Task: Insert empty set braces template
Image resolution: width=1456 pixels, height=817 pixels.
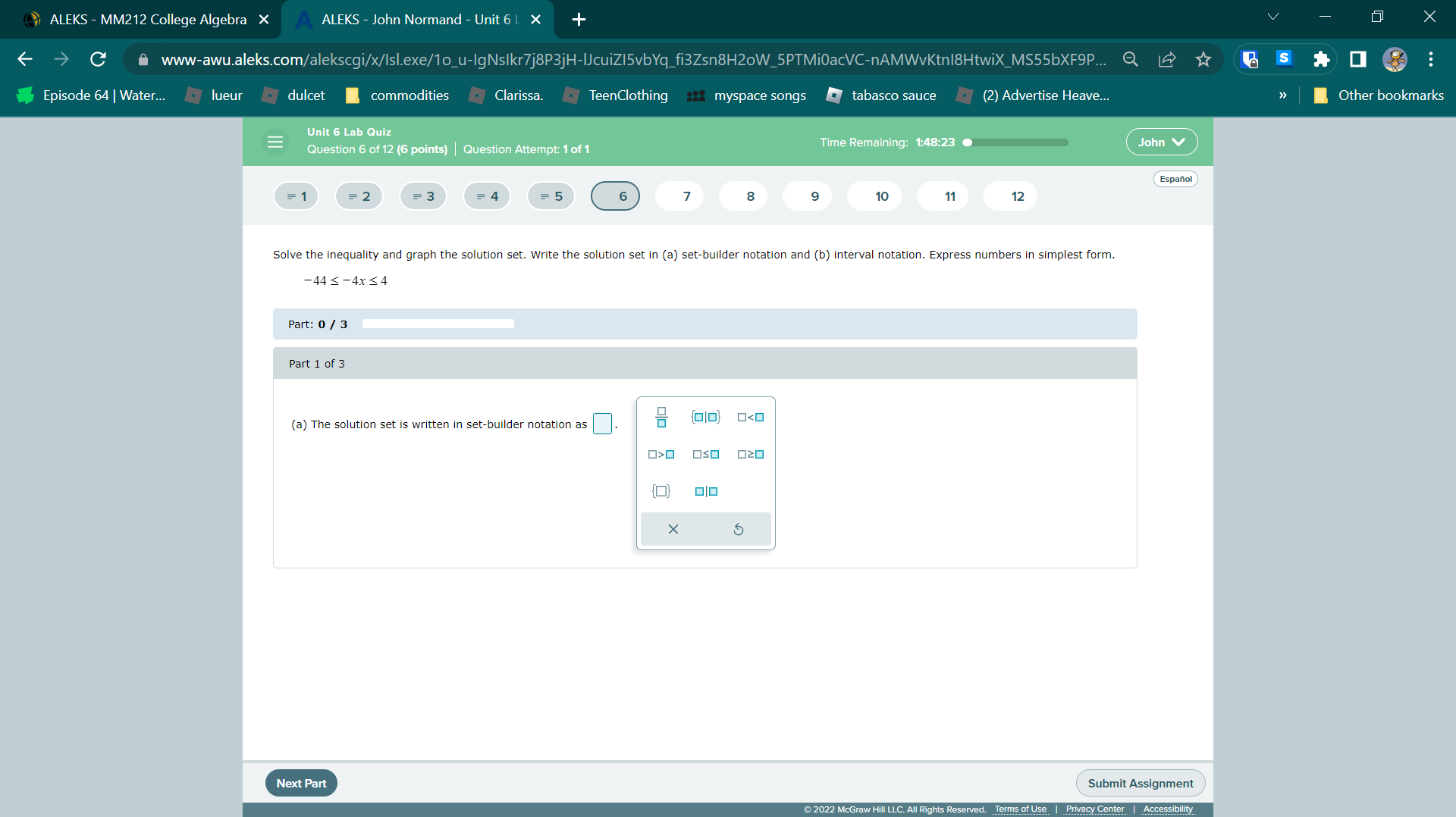Action: [661, 491]
